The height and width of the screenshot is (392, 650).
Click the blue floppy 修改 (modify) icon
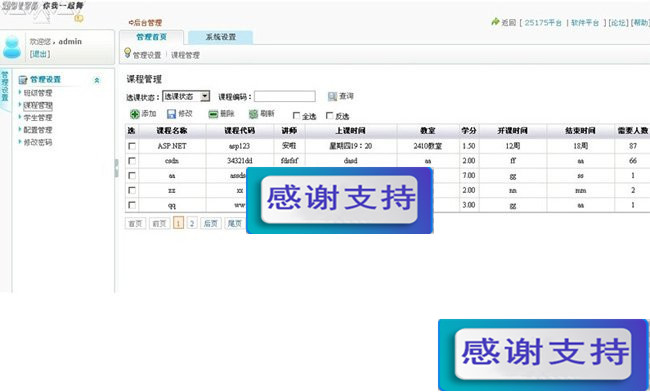click(171, 114)
